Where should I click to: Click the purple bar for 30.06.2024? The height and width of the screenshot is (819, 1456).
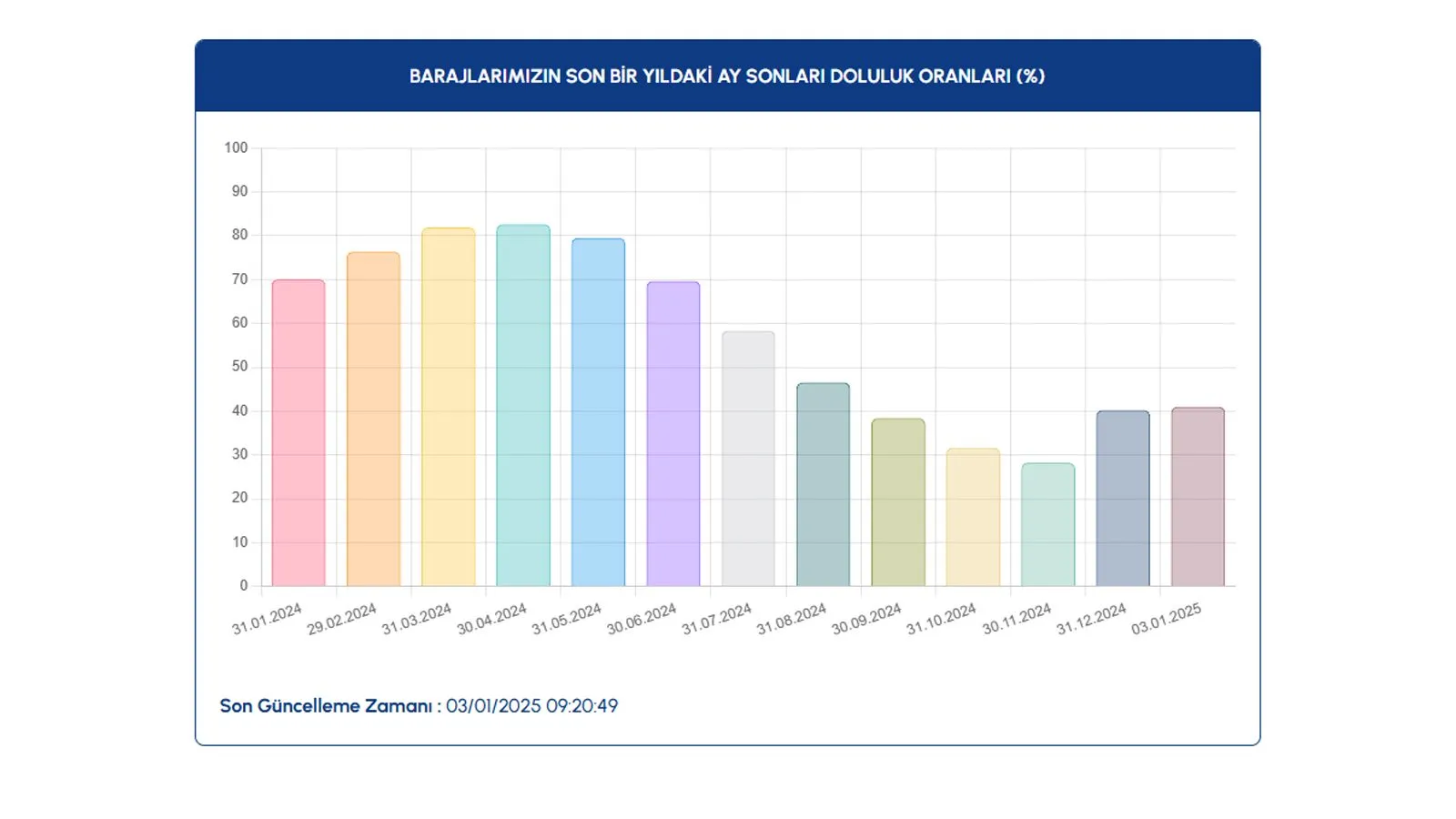673,434
